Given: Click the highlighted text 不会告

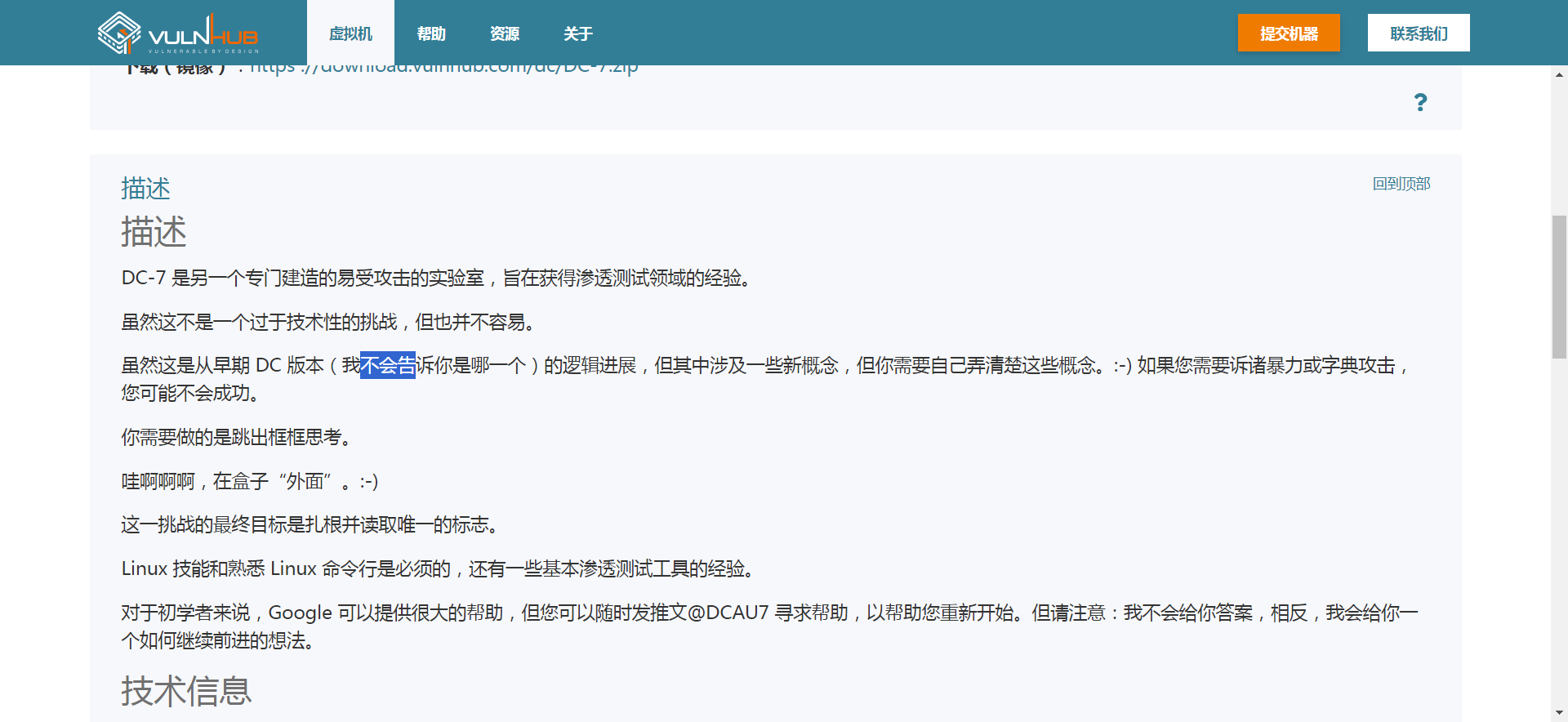Looking at the screenshot, I should click(388, 365).
